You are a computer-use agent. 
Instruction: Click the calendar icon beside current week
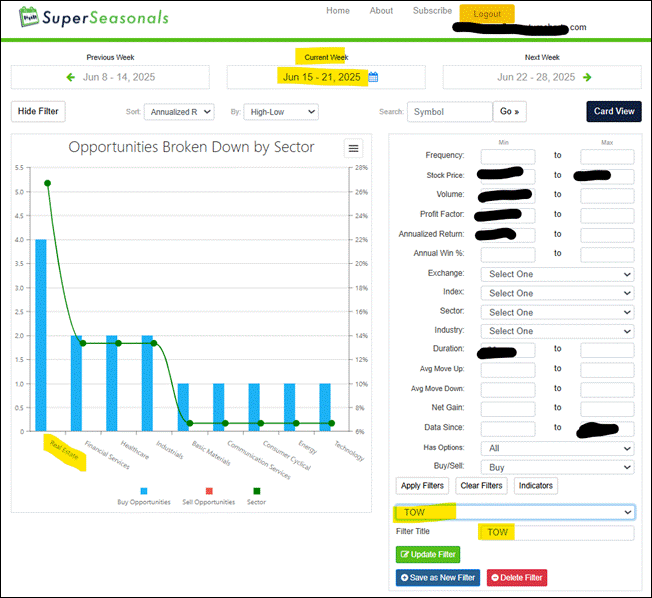(373, 77)
